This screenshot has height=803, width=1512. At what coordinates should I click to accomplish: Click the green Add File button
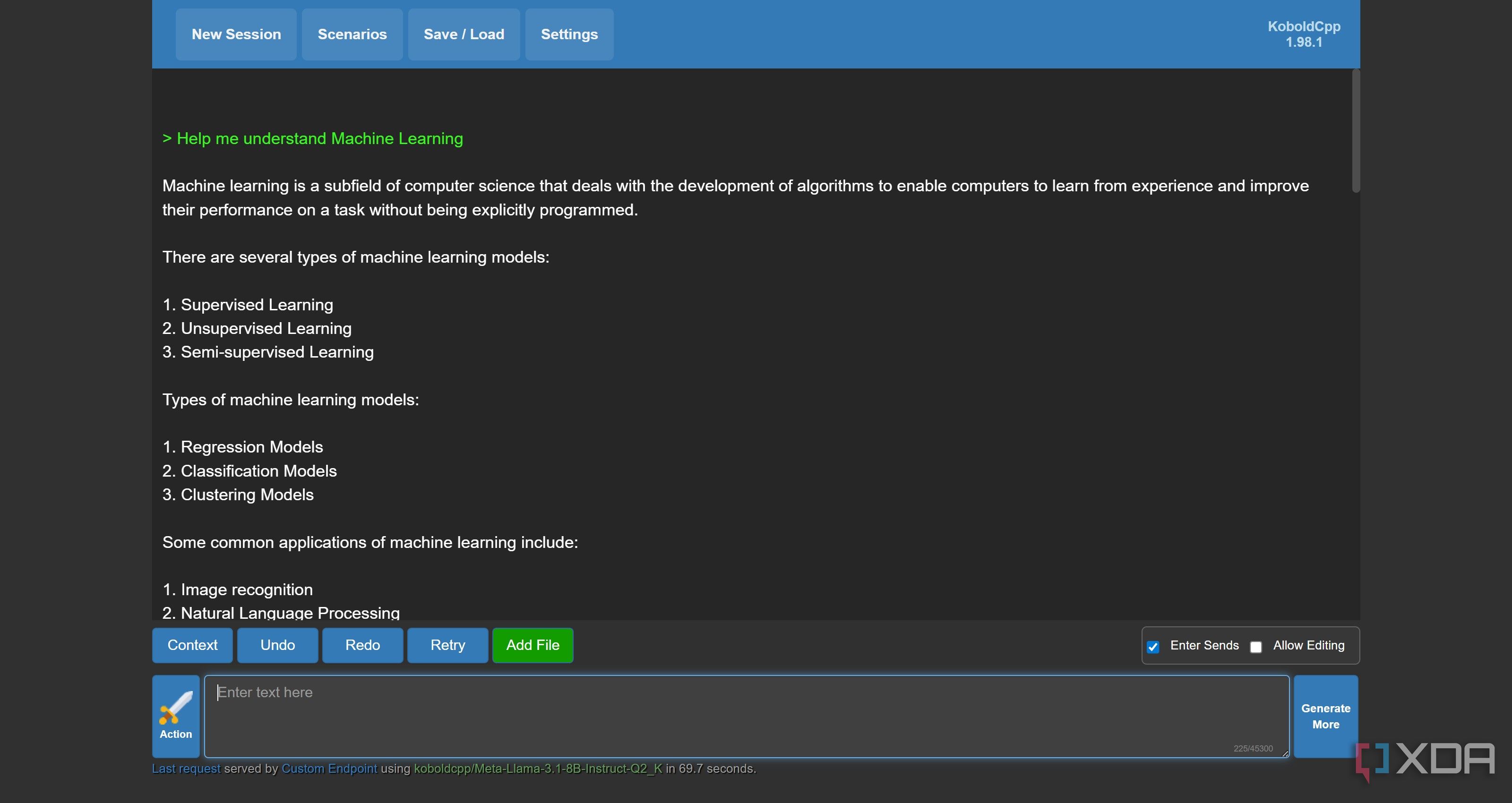pyautogui.click(x=533, y=645)
